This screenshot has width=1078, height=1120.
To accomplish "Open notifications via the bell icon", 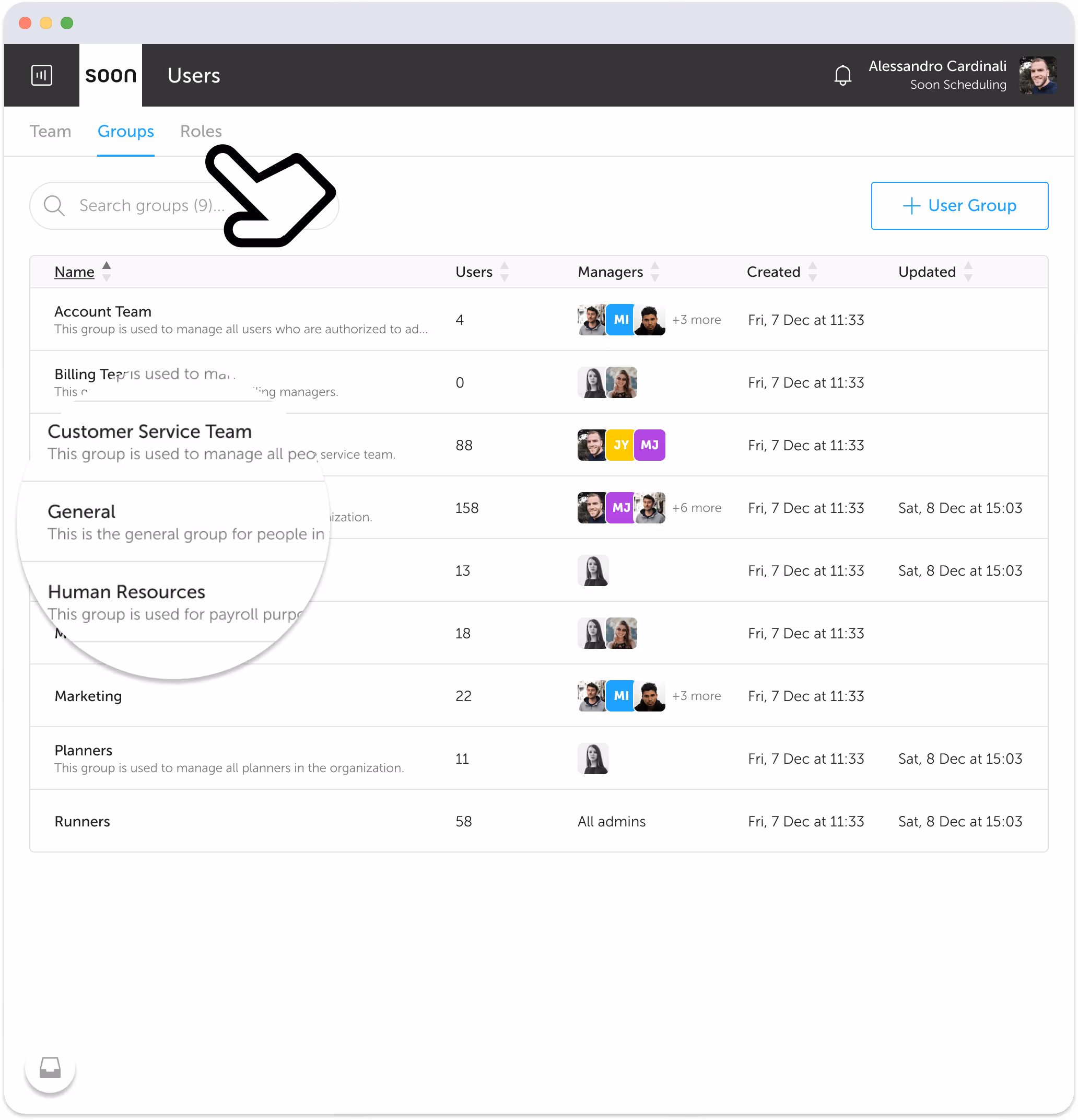I will (x=842, y=75).
